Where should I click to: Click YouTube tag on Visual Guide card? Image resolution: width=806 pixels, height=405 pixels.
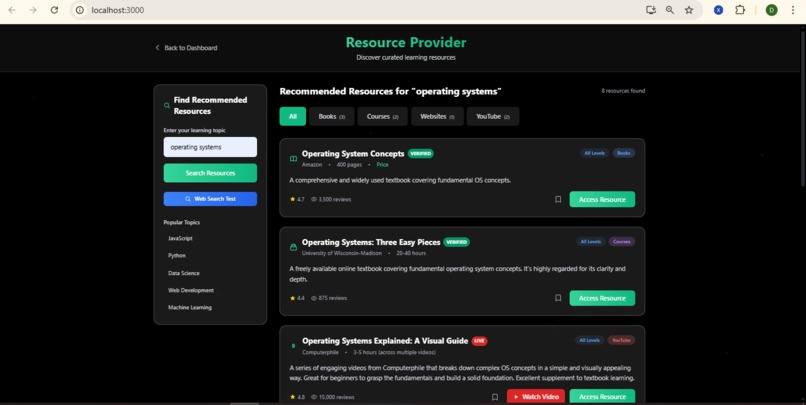[621, 340]
